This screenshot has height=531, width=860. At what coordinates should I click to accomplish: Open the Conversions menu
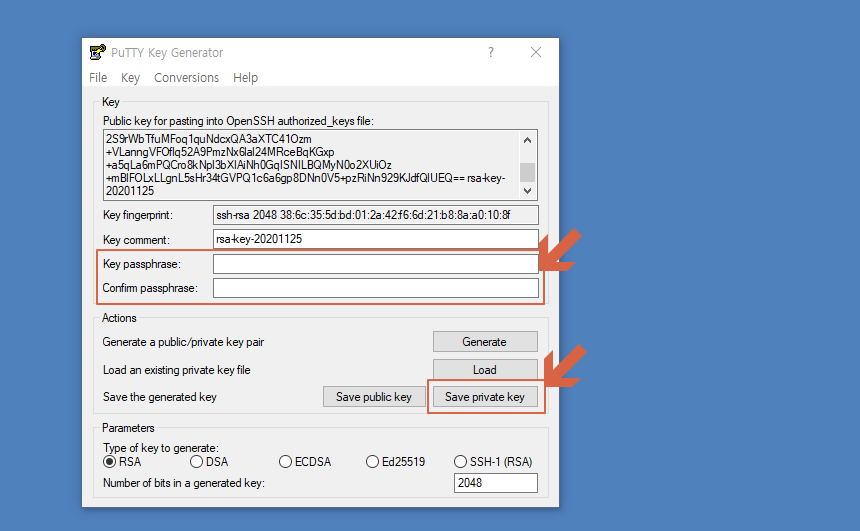click(x=186, y=77)
